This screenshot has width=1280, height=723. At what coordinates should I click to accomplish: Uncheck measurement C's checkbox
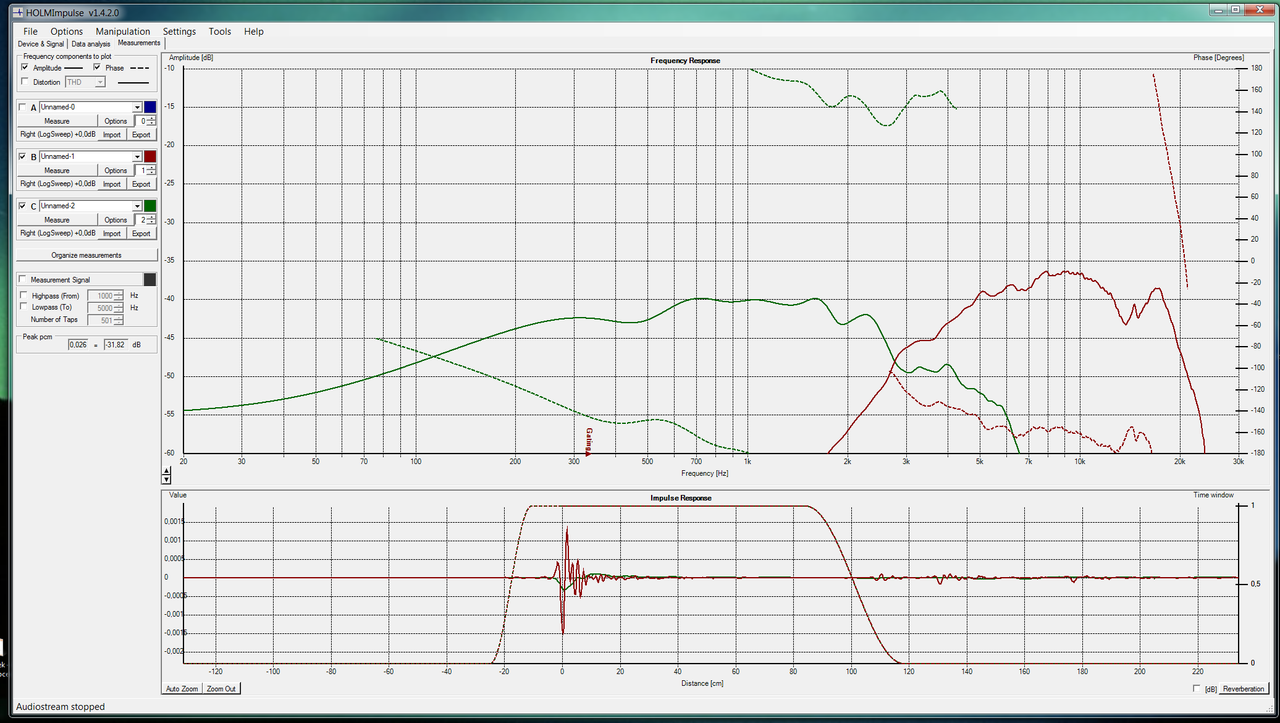tap(23, 206)
